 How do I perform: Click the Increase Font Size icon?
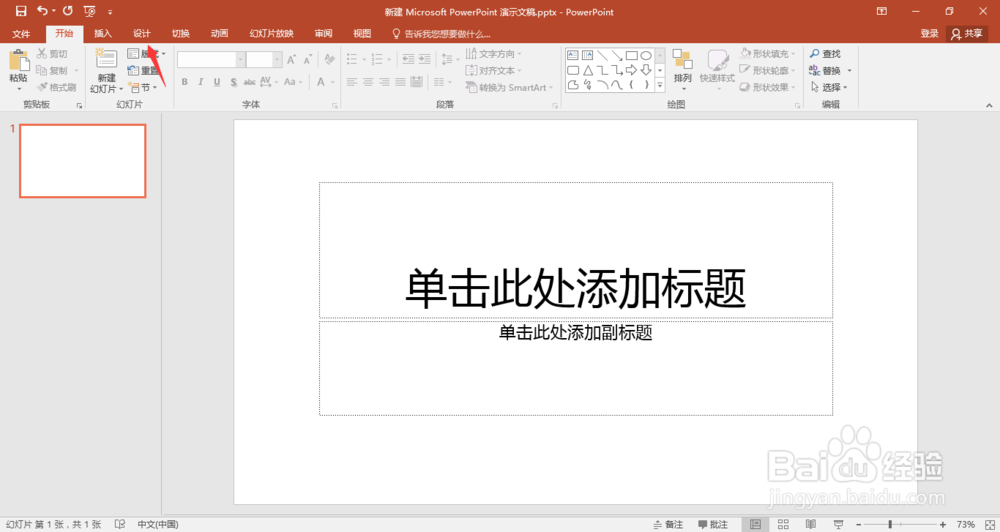coord(291,60)
